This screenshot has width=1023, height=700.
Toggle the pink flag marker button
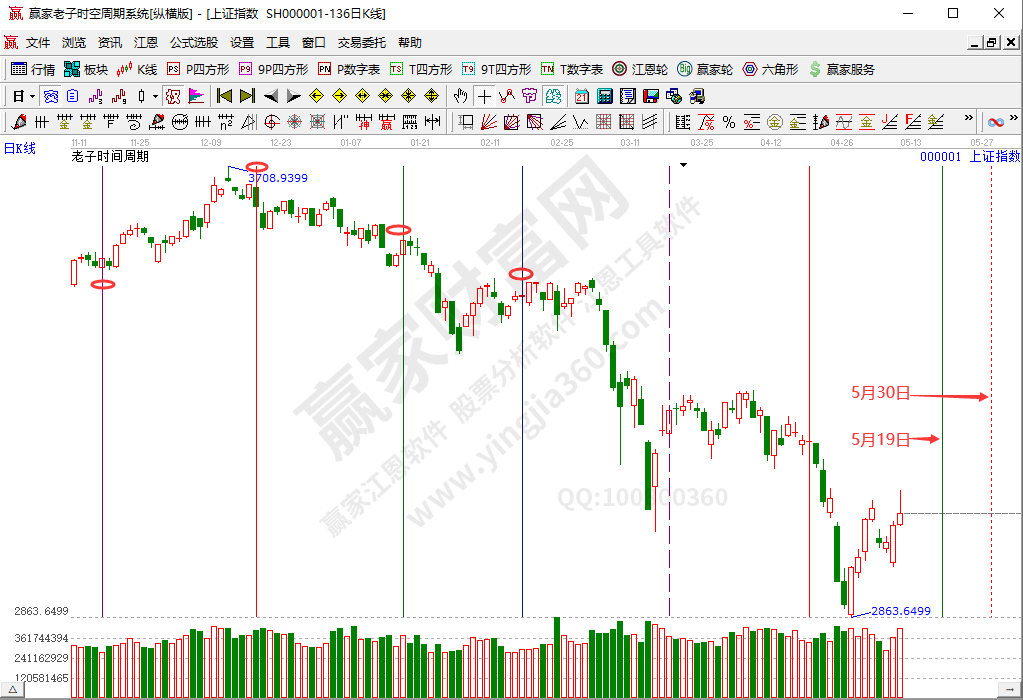196,96
